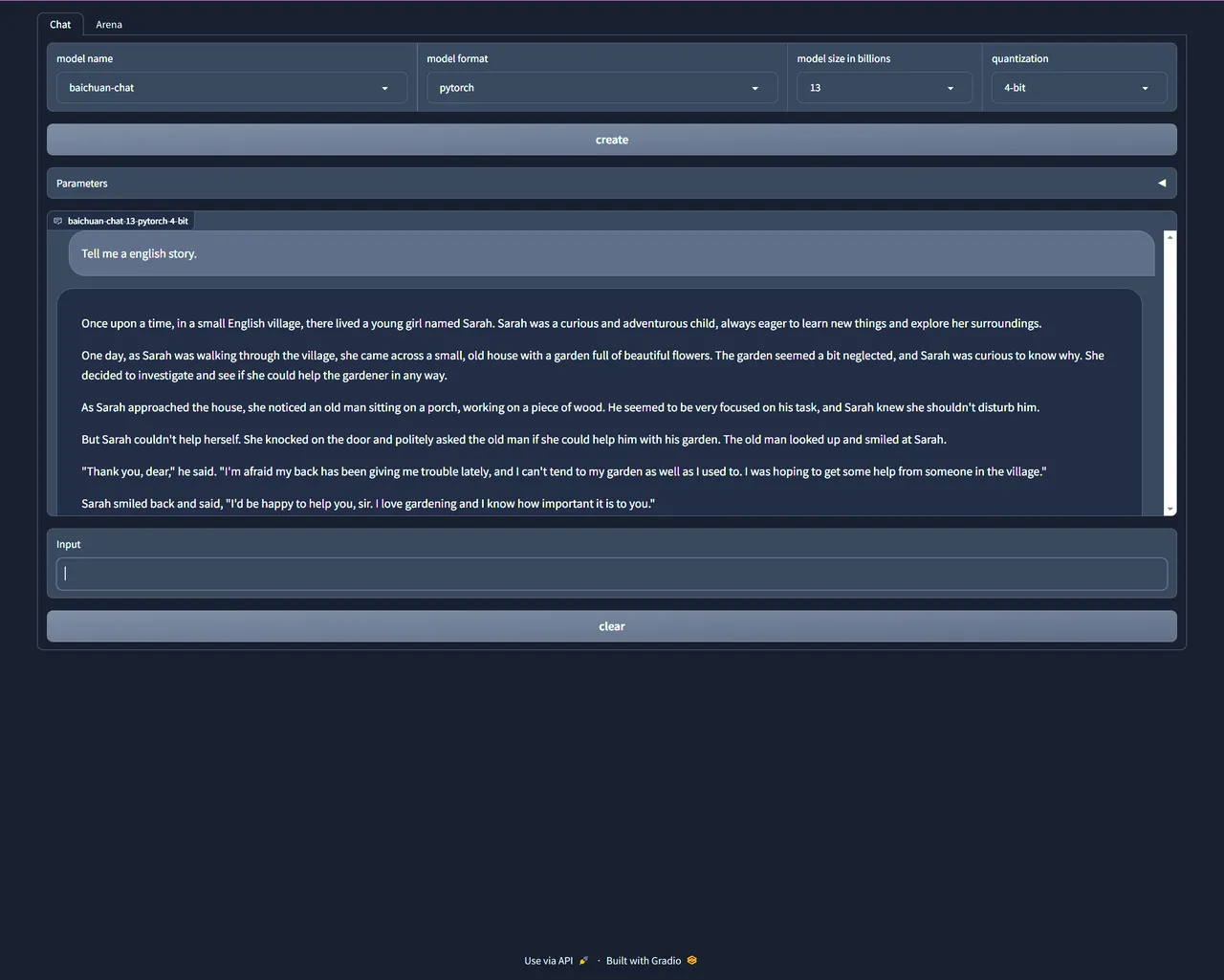Select the Chat tab

tap(60, 25)
